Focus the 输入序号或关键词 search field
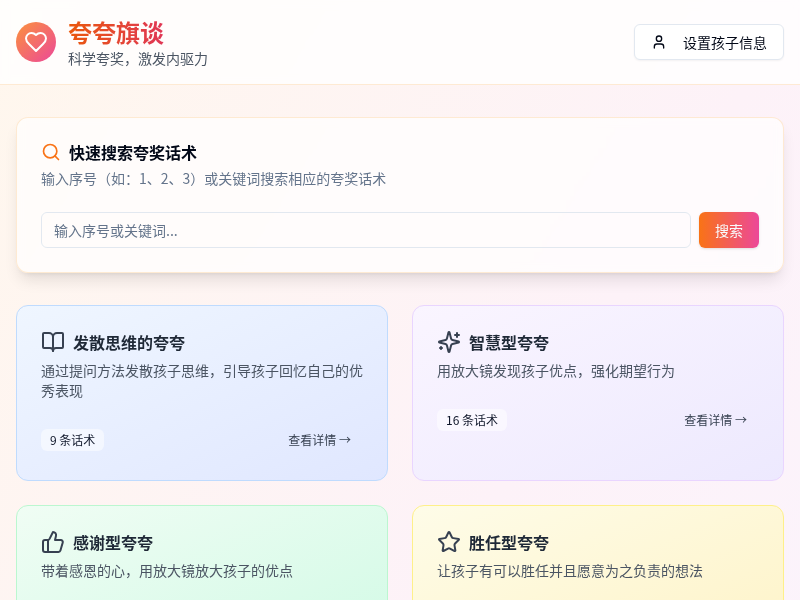The height and width of the screenshot is (600, 800). 366,230
